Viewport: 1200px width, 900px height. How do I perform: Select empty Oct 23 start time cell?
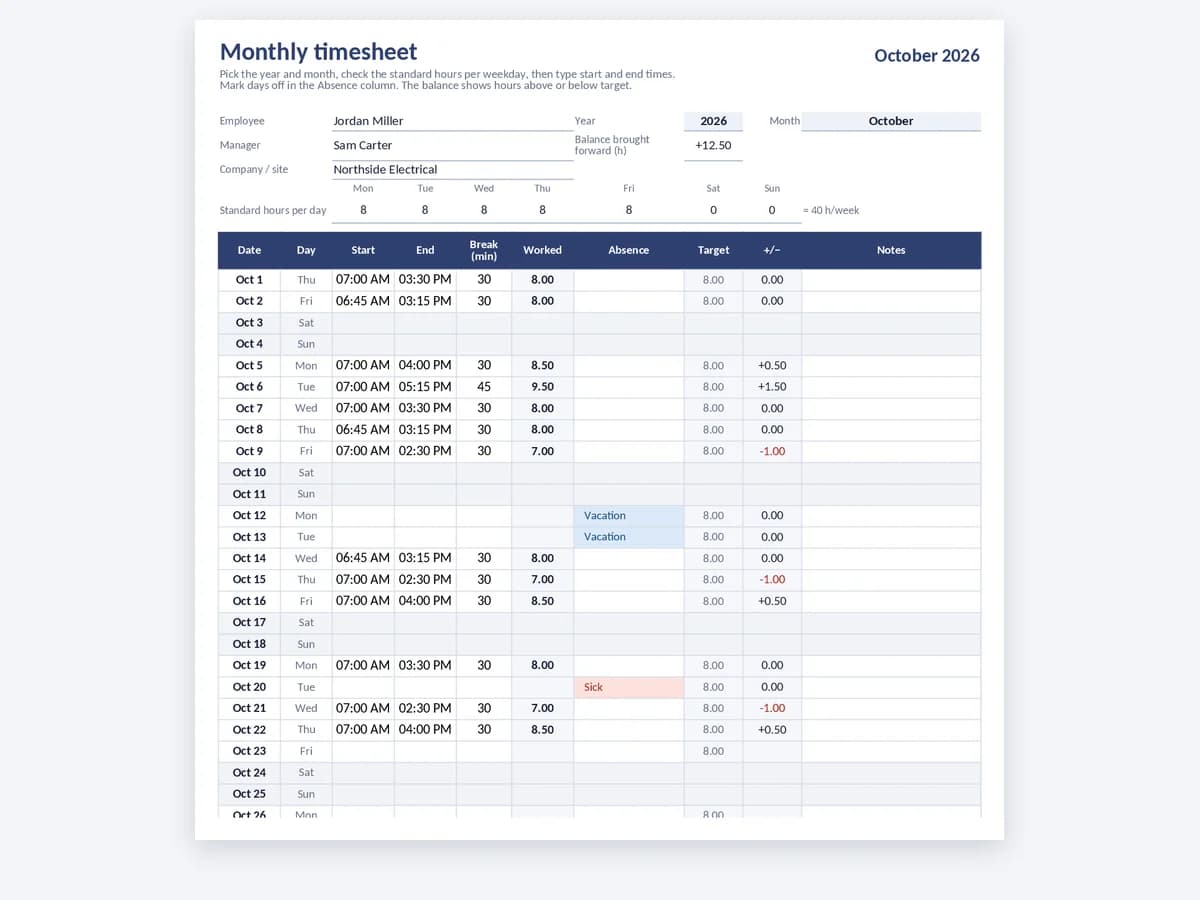pyautogui.click(x=363, y=751)
